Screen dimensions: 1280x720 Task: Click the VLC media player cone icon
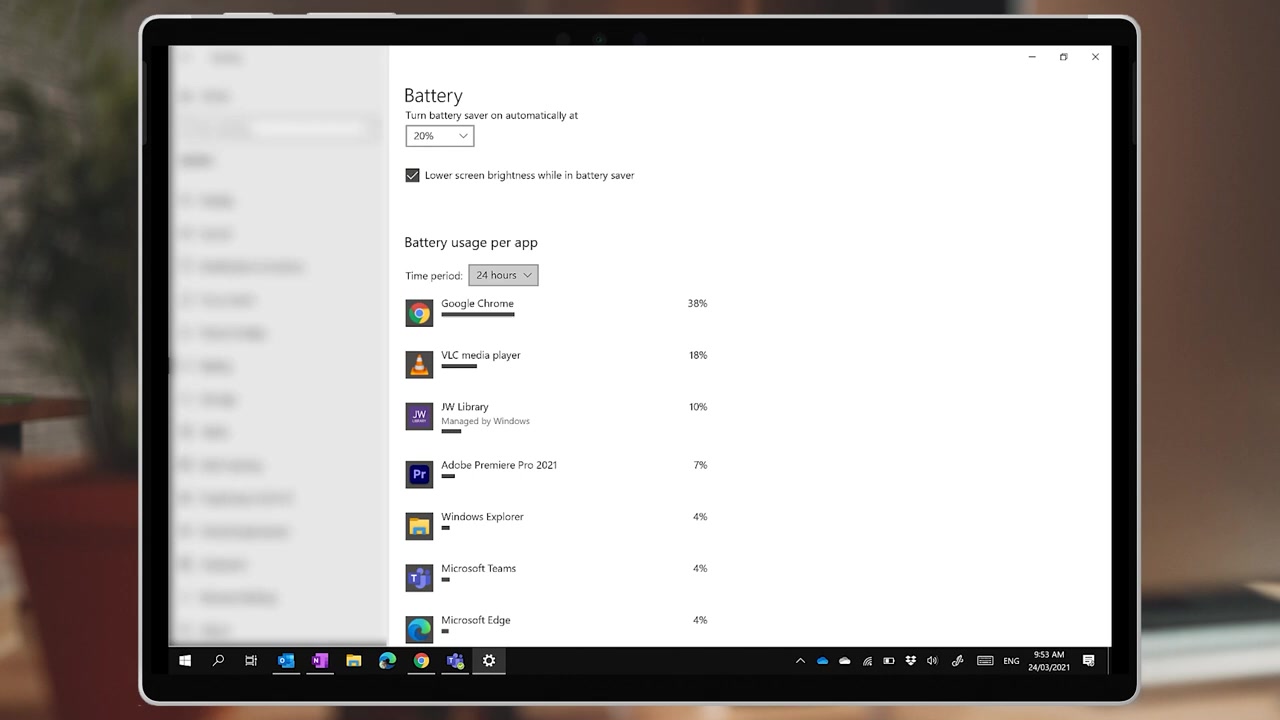[x=419, y=365]
